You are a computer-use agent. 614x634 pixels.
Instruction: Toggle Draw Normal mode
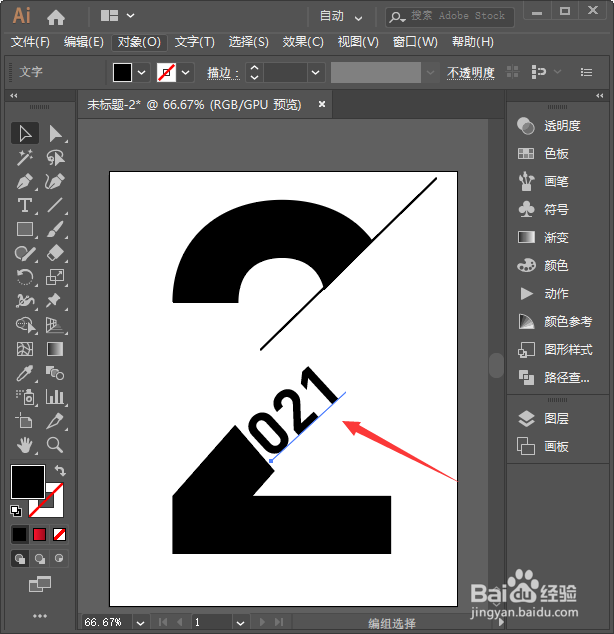[x=19, y=559]
